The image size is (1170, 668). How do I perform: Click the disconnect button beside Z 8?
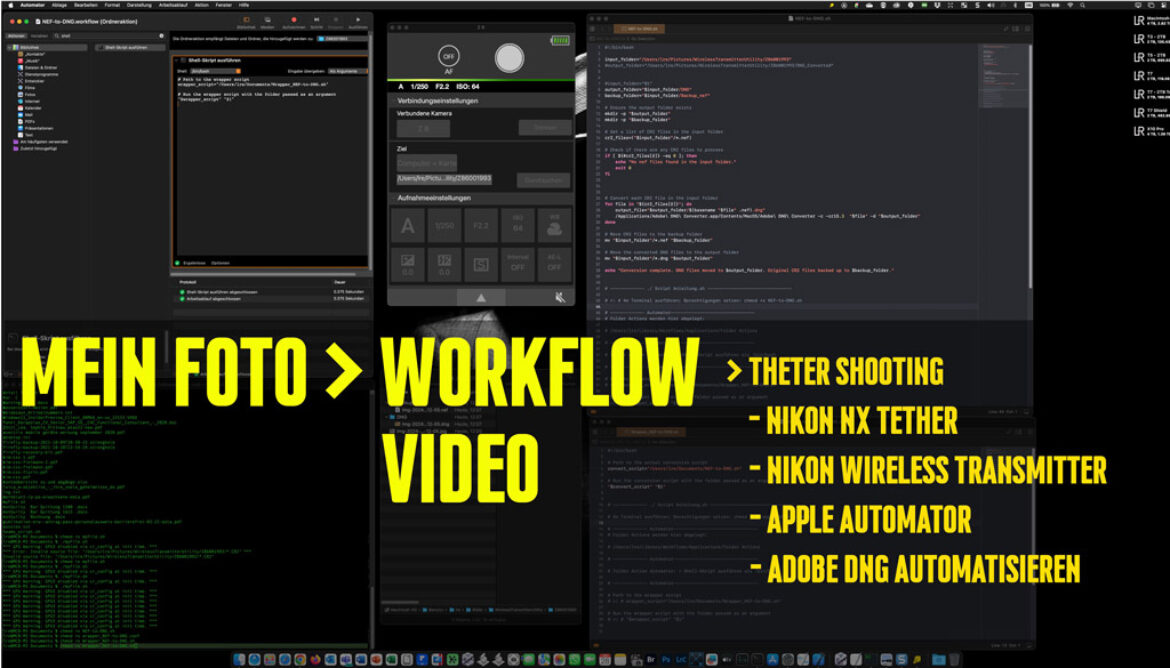click(545, 128)
